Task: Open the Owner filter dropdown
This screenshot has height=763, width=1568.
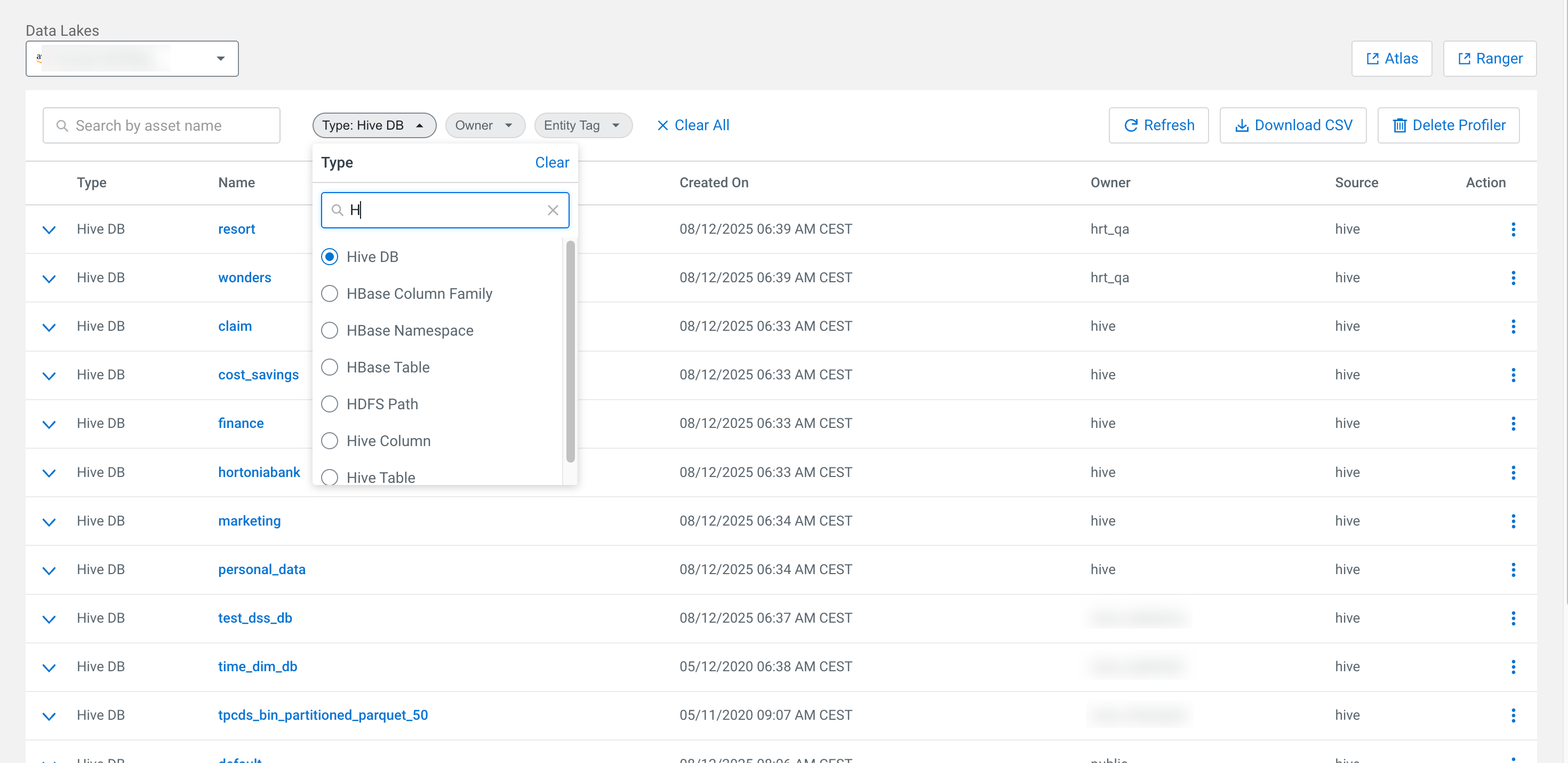Action: [484, 125]
